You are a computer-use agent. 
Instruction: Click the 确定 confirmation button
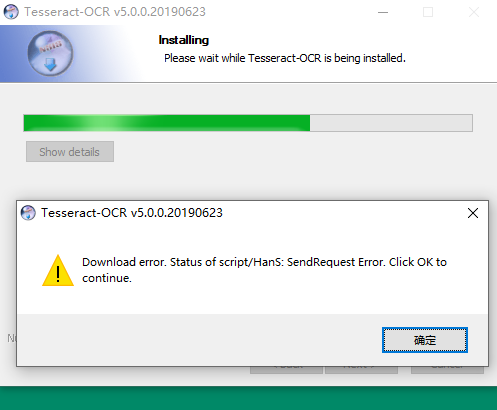click(425, 340)
